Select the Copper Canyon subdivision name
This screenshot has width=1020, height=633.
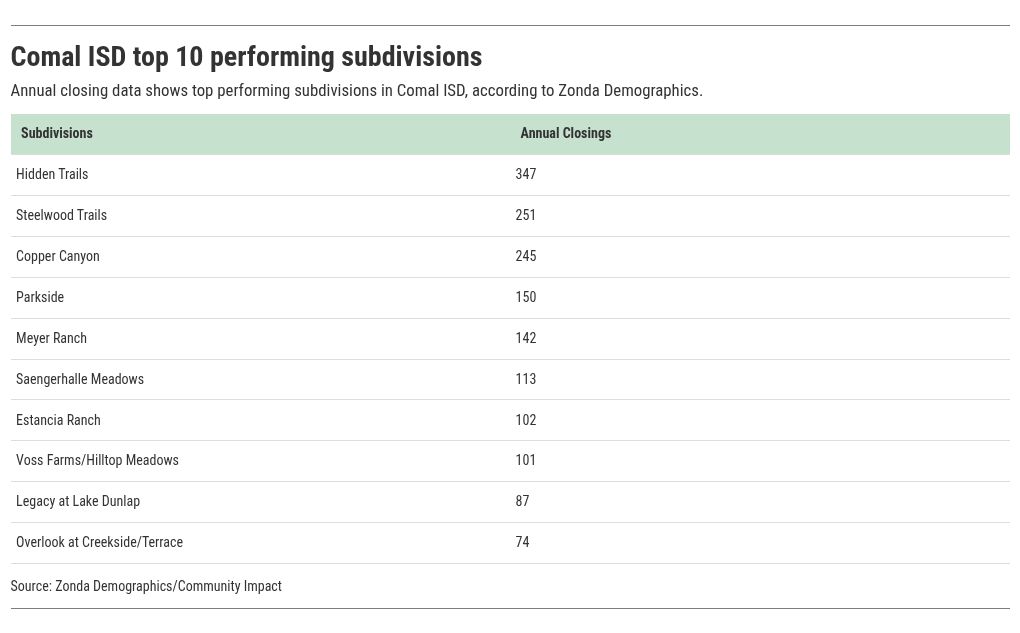(58, 256)
